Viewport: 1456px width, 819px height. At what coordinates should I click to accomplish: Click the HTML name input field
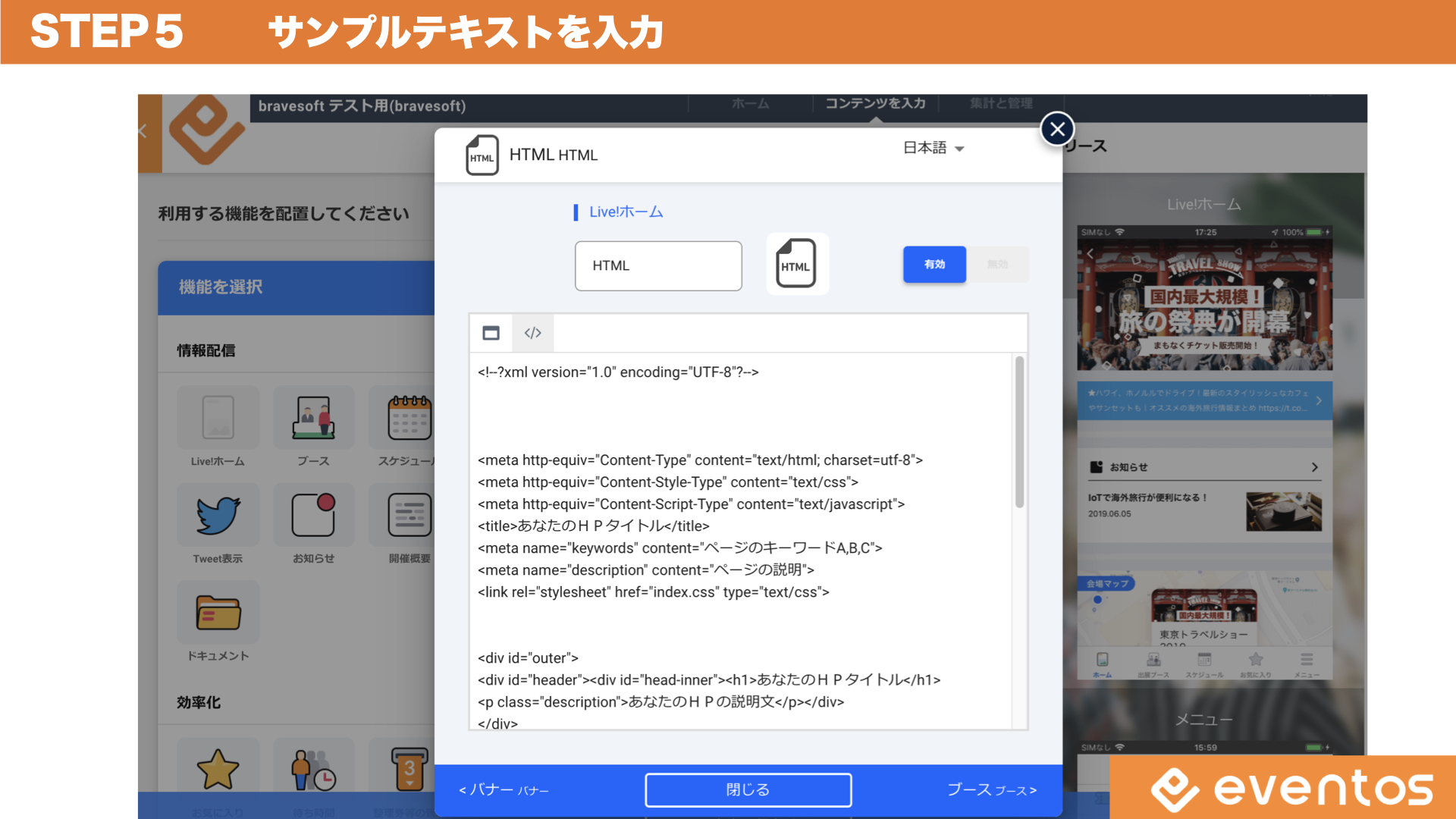(x=658, y=265)
